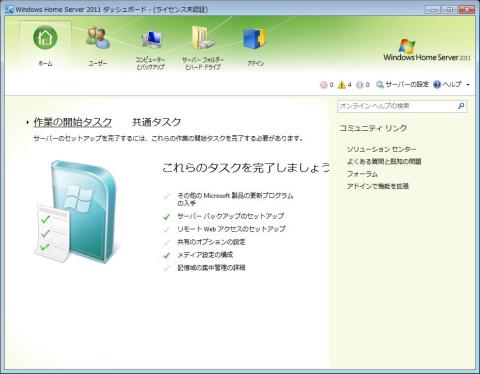Open the アドイン add-ins icon
Image resolution: width=480 pixels, height=374 pixels.
(255, 39)
